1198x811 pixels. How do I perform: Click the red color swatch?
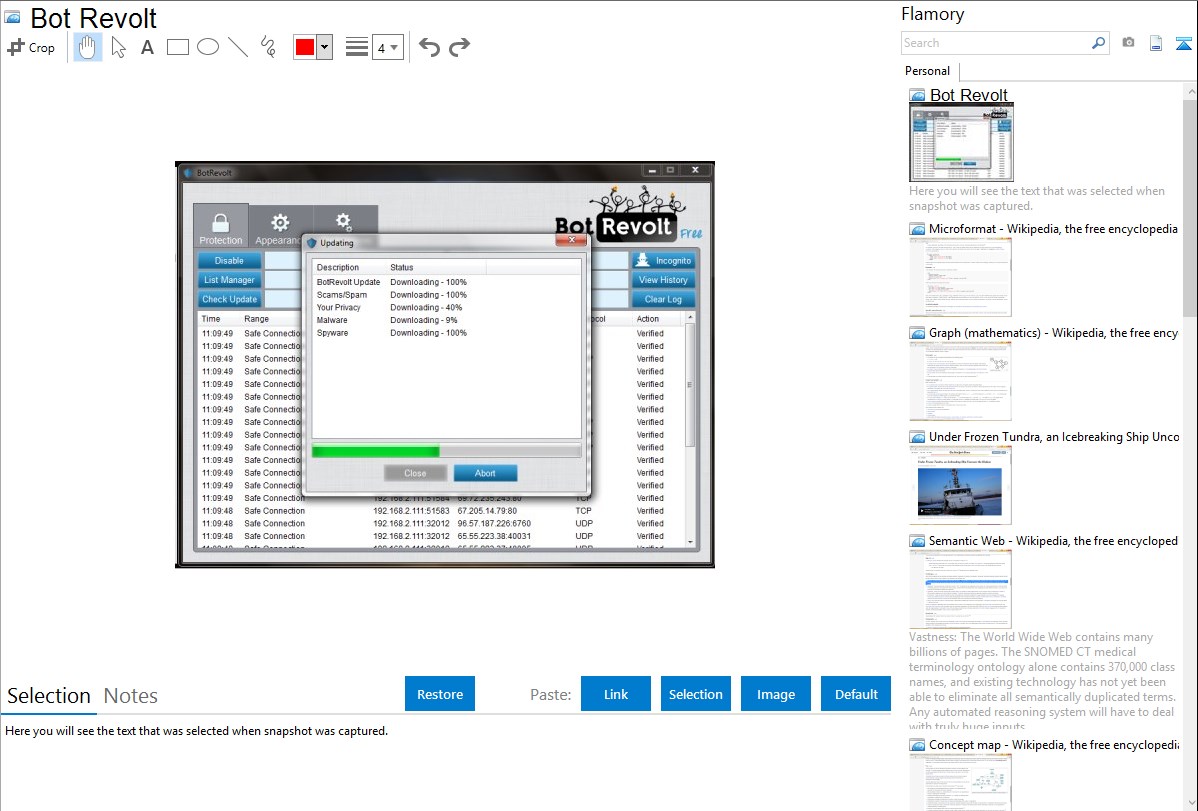pyautogui.click(x=305, y=47)
